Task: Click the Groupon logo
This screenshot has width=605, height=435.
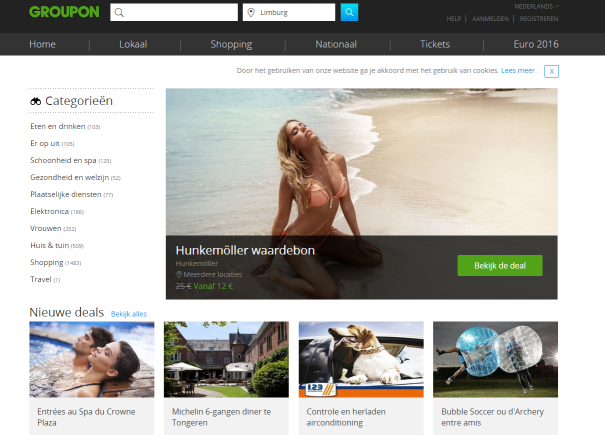Action: point(64,12)
